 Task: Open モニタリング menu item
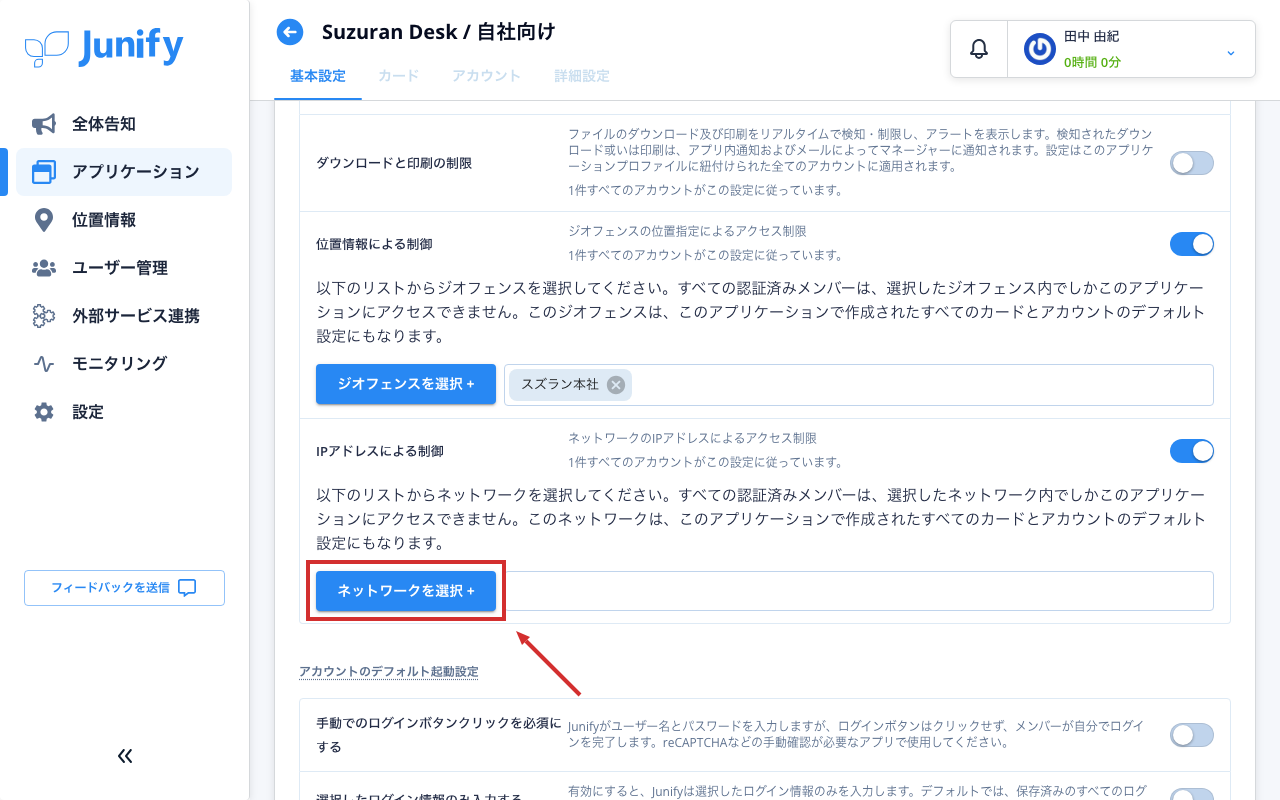click(124, 364)
